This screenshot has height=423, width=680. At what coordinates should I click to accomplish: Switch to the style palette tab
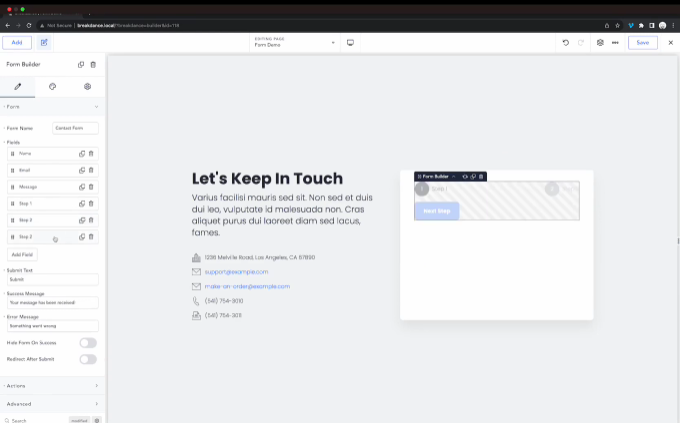point(53,87)
